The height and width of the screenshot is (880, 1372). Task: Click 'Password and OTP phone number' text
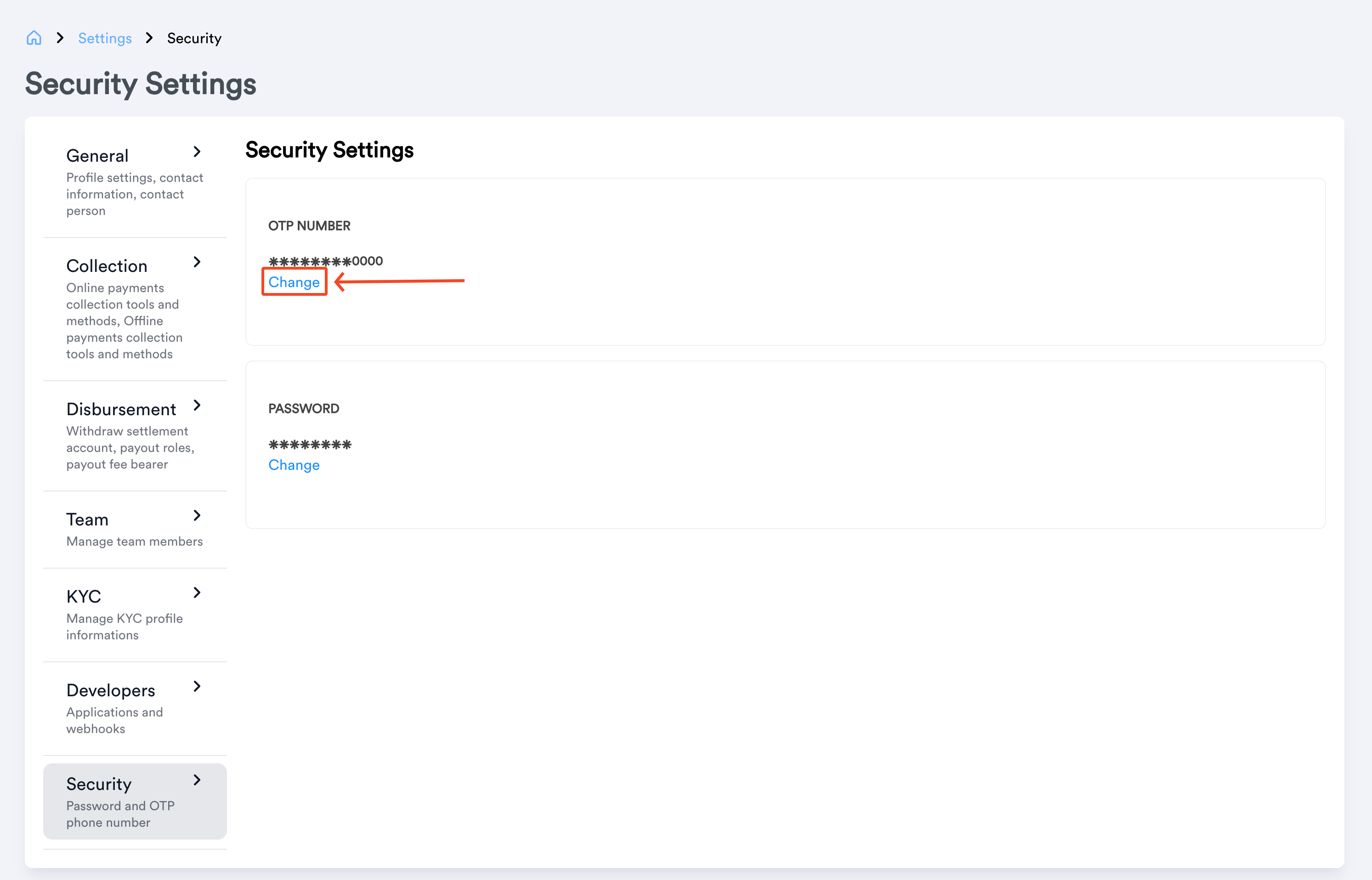[x=120, y=814]
